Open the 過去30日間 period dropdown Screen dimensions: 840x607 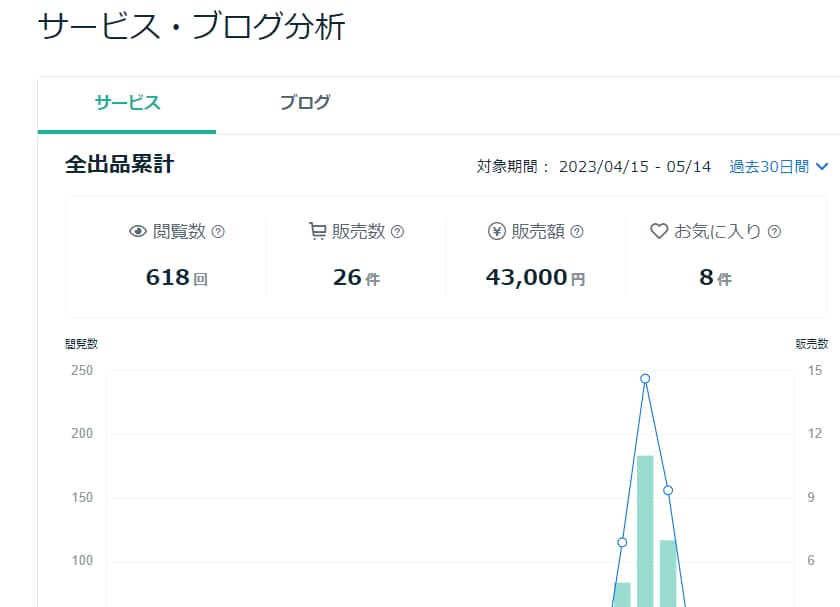coord(778,167)
